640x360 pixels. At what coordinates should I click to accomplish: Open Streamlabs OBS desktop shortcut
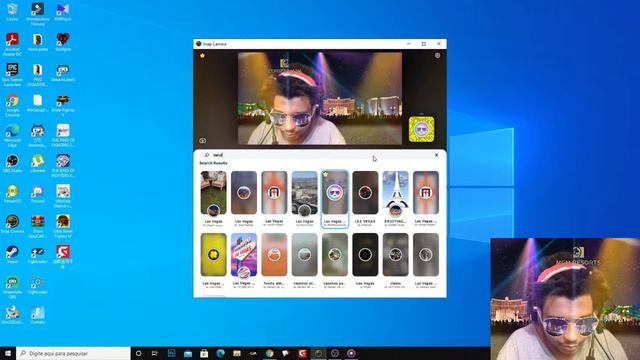(x=12, y=287)
